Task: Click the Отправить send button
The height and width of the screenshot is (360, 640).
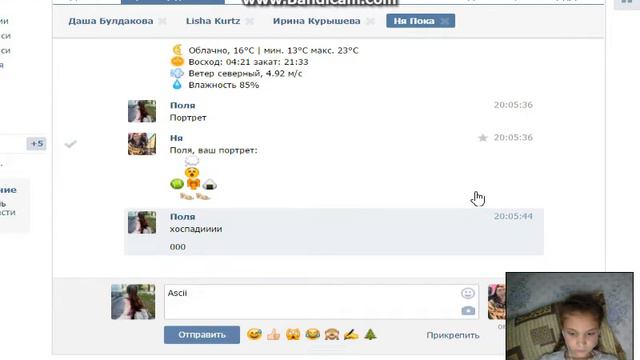Action: point(202,335)
